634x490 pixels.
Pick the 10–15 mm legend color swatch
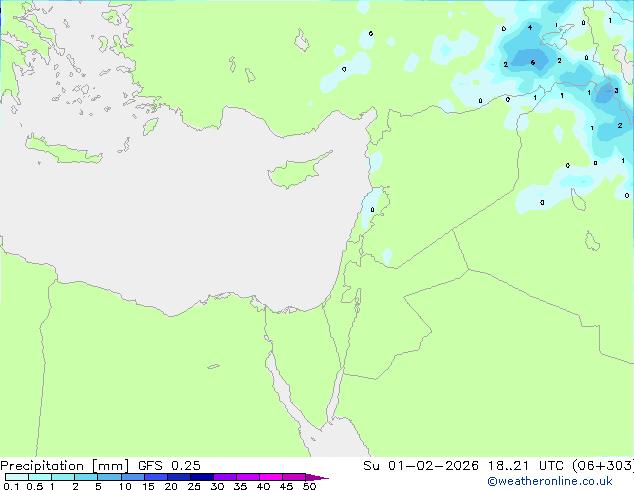pyautogui.click(x=132, y=477)
